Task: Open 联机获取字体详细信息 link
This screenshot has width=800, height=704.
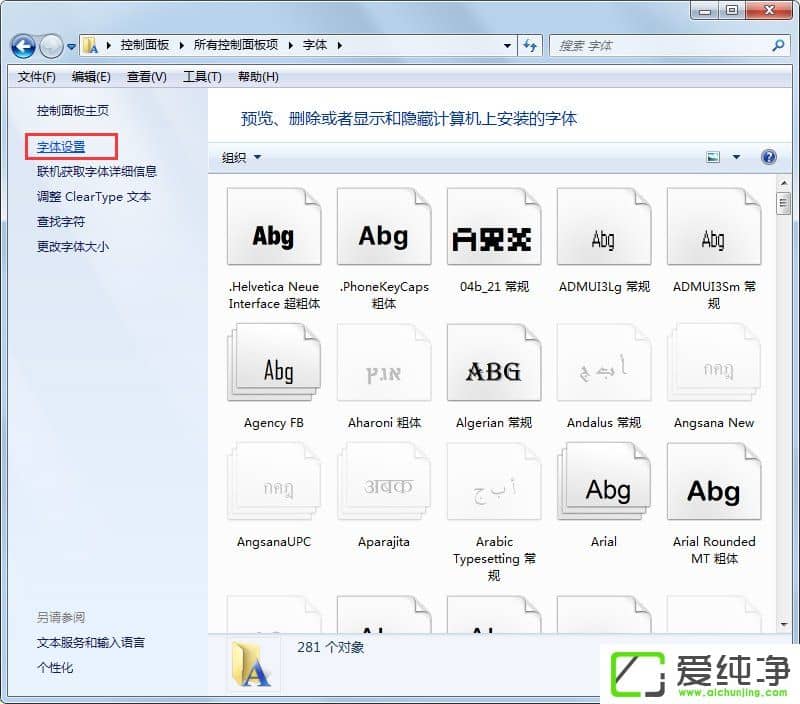Action: coord(97,172)
